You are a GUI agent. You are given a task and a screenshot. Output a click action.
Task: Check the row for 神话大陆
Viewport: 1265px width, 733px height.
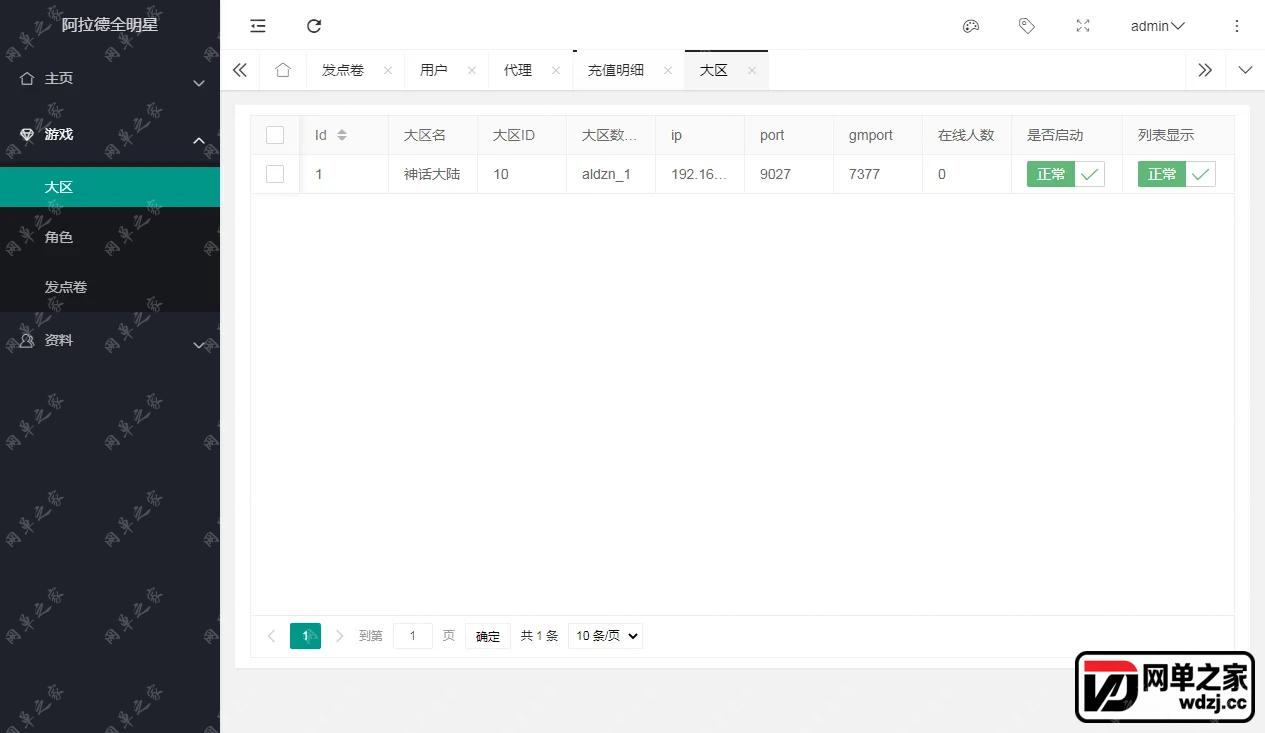(275, 174)
